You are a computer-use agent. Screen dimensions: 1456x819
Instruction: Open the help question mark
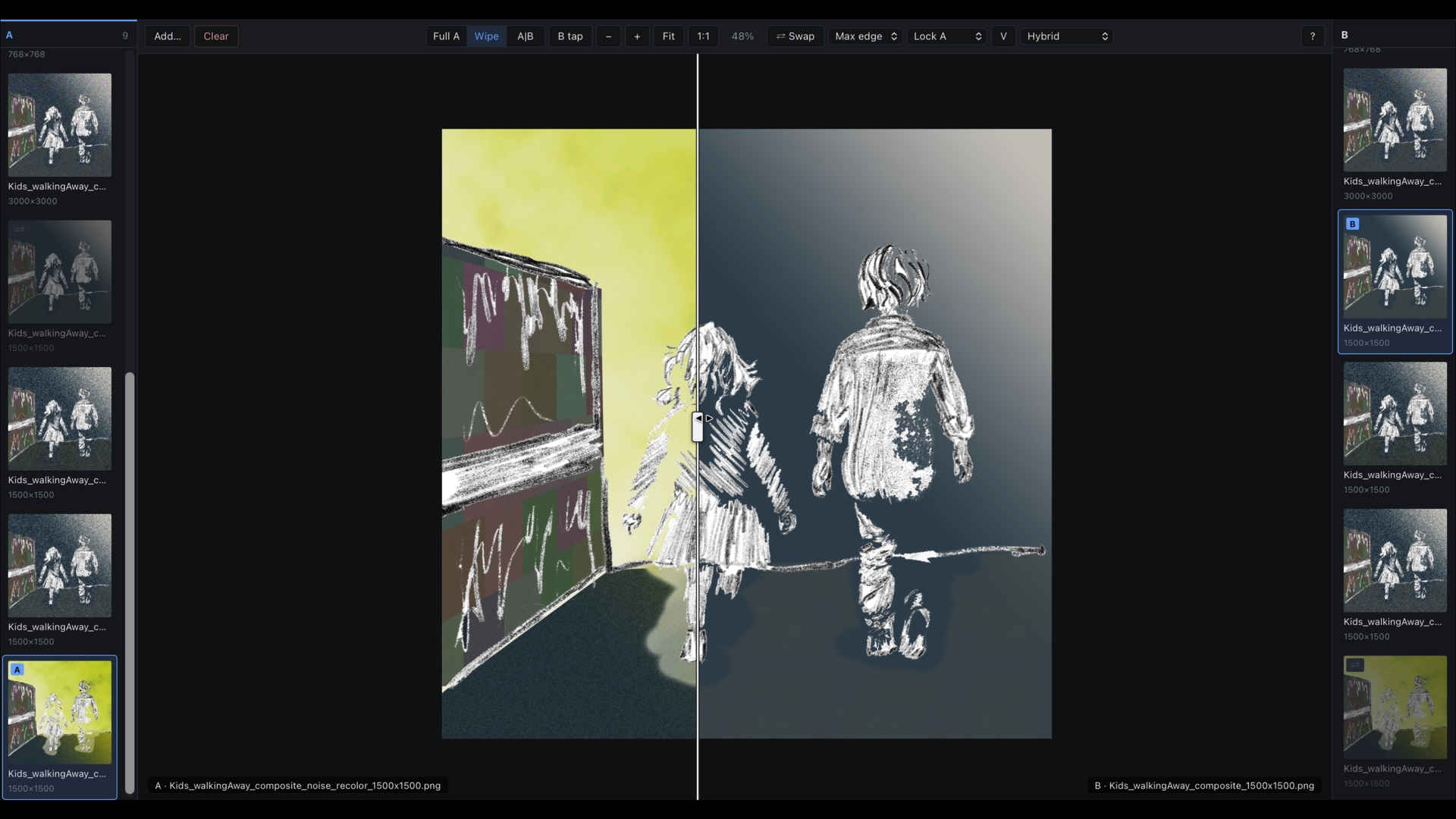tap(1313, 36)
